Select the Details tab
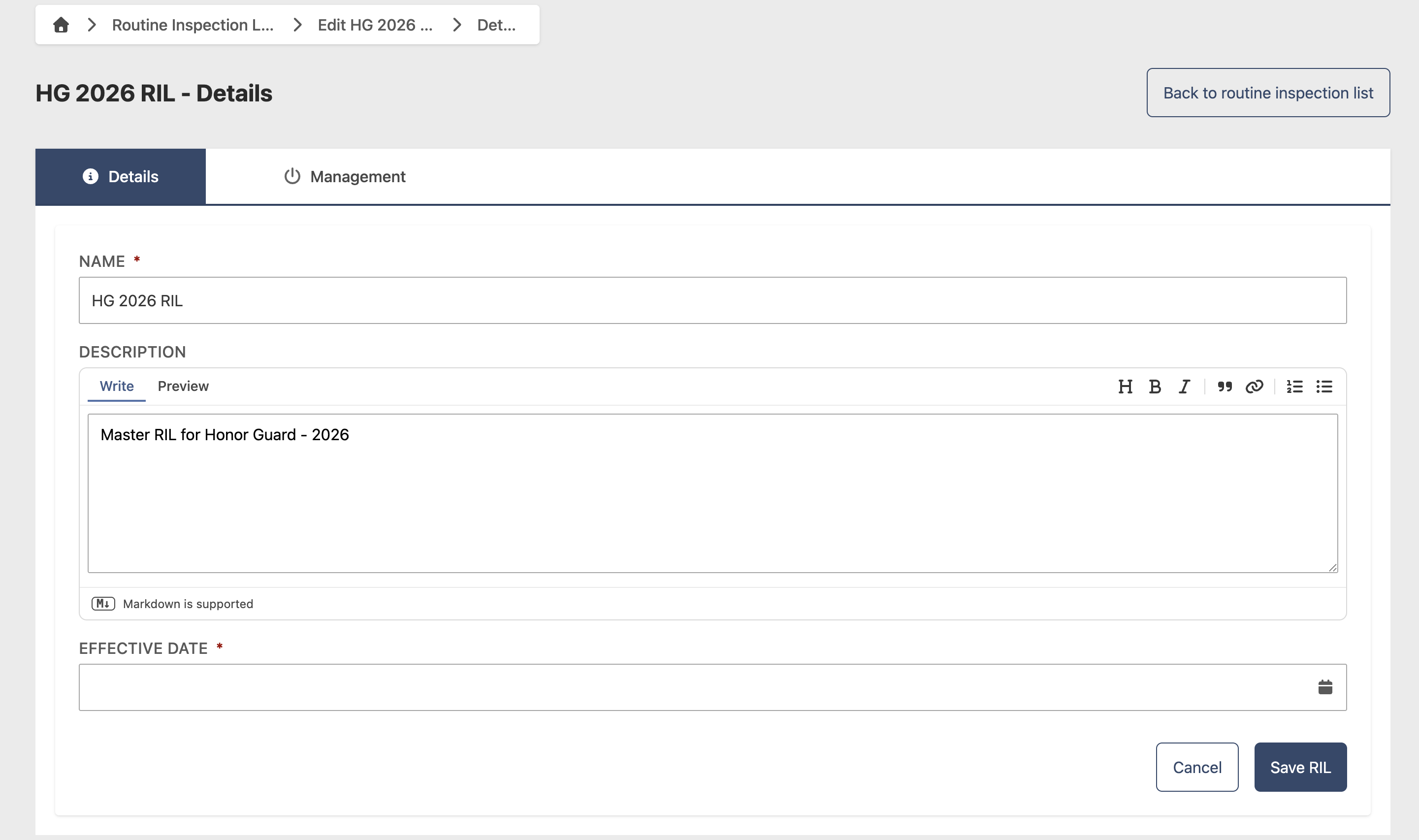 121,177
